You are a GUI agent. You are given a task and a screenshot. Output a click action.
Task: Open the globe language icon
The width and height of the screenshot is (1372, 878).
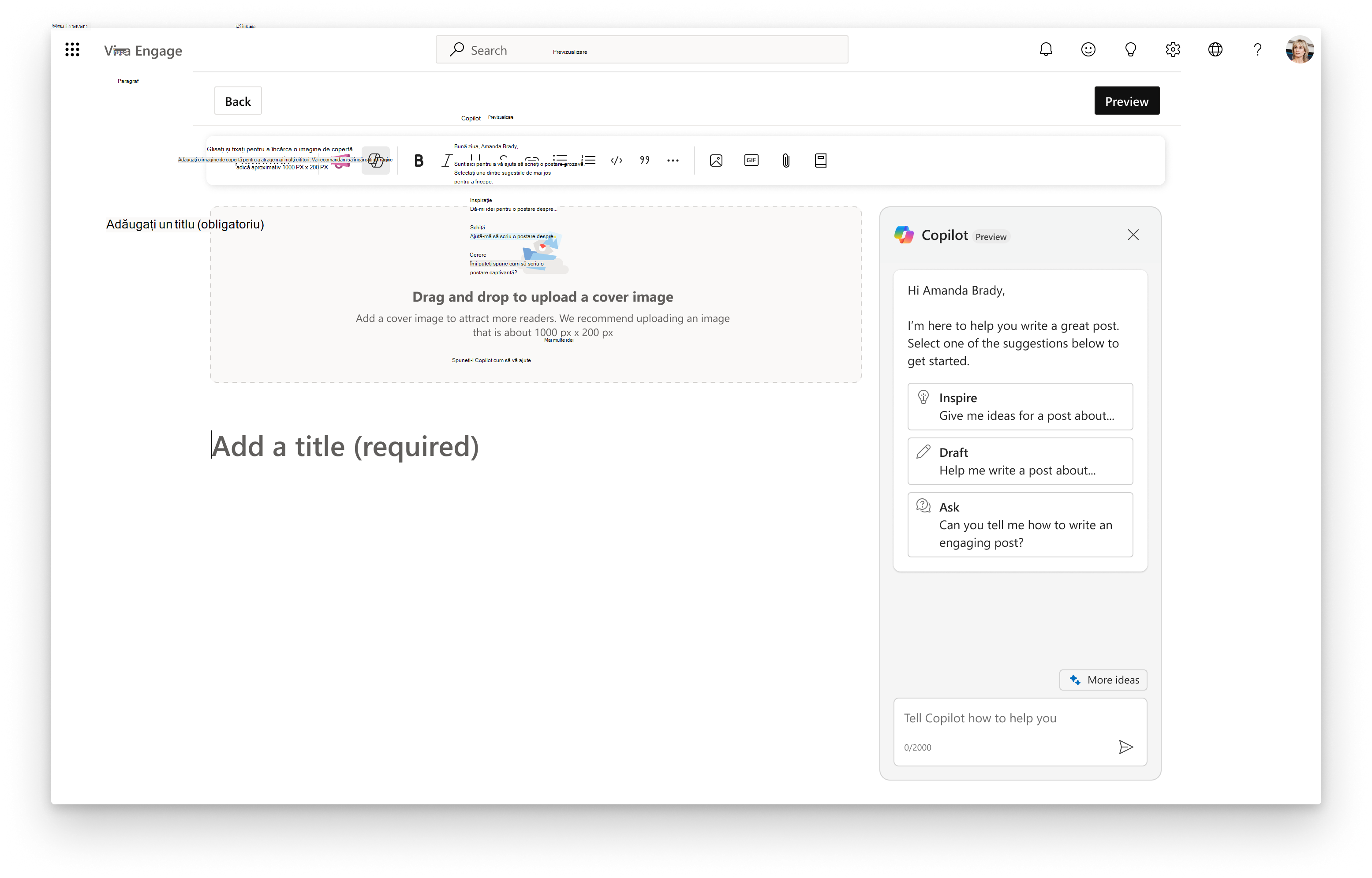1215,49
